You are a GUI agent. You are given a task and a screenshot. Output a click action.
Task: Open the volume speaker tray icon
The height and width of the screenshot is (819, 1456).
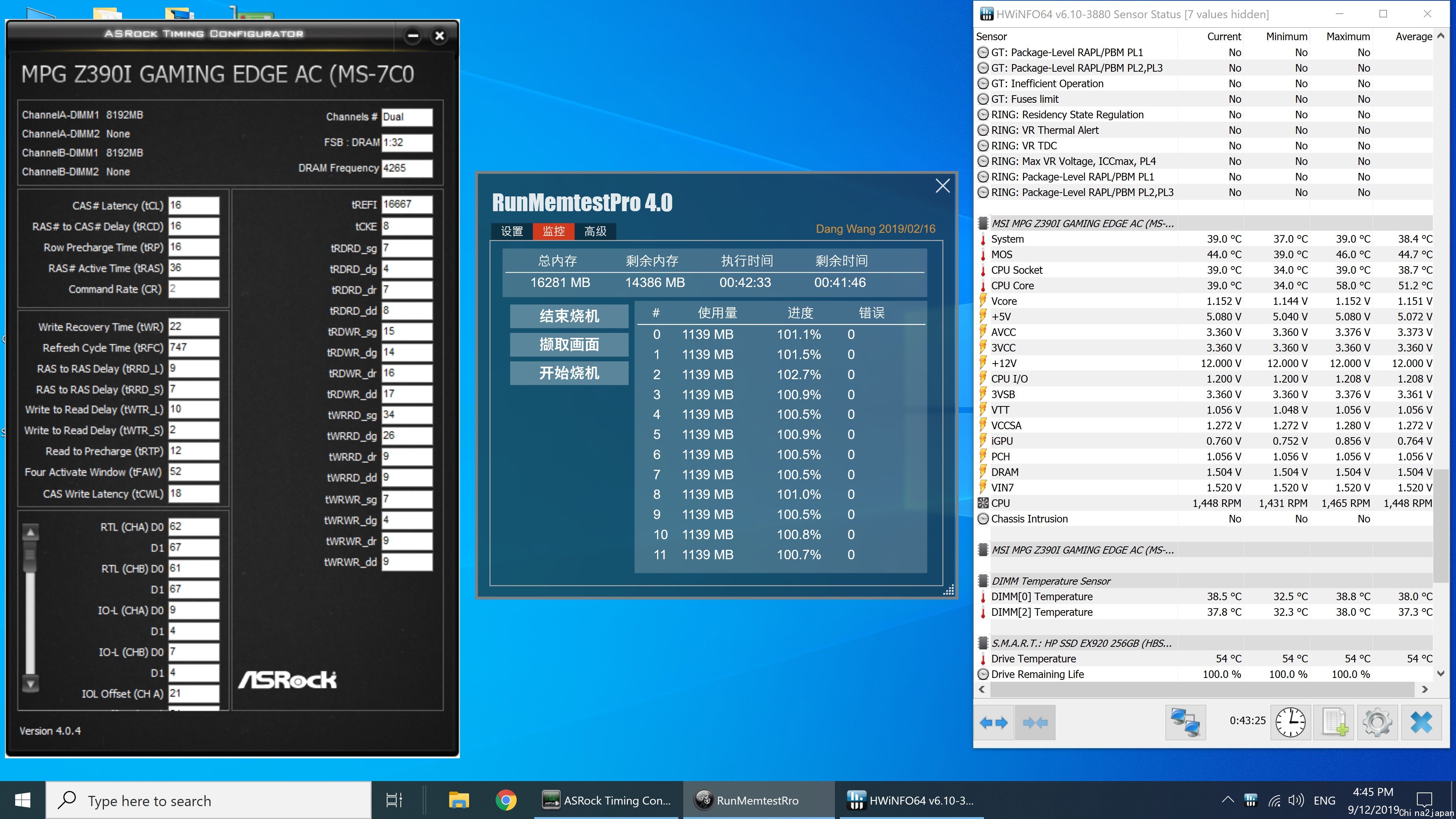coord(1296,800)
